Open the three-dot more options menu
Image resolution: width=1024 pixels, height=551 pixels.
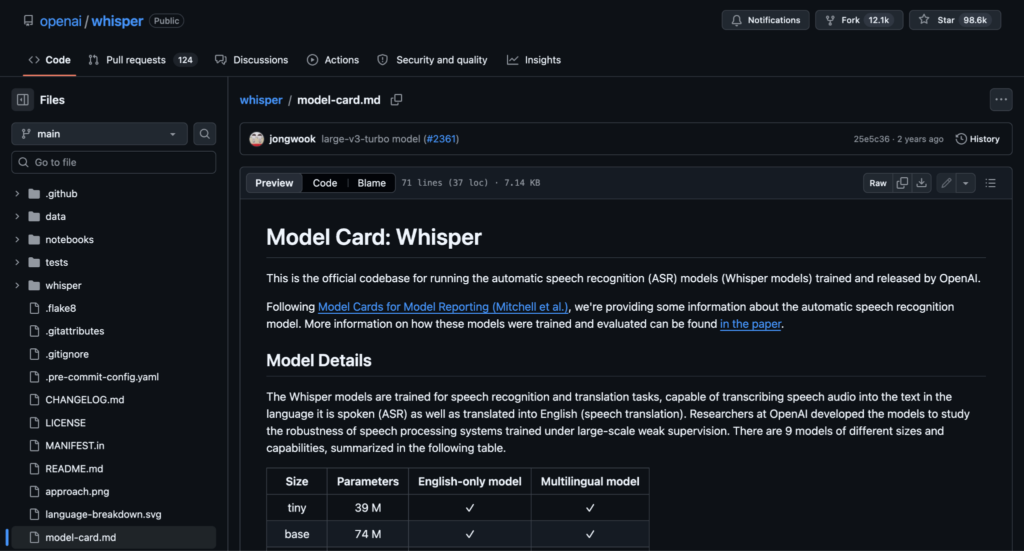tap(1000, 100)
